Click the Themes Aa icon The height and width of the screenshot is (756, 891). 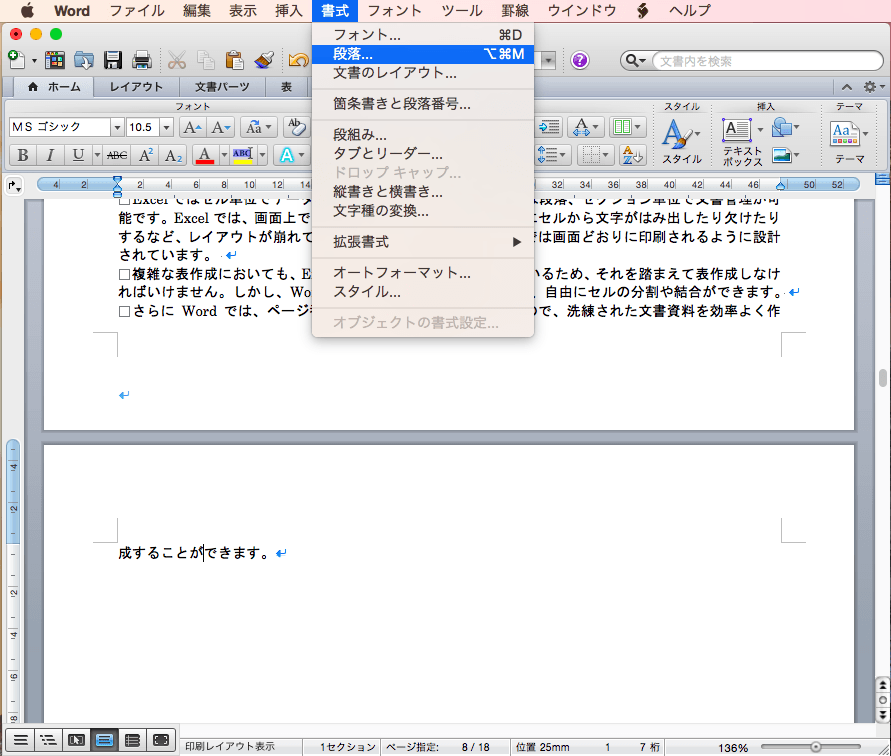(844, 135)
